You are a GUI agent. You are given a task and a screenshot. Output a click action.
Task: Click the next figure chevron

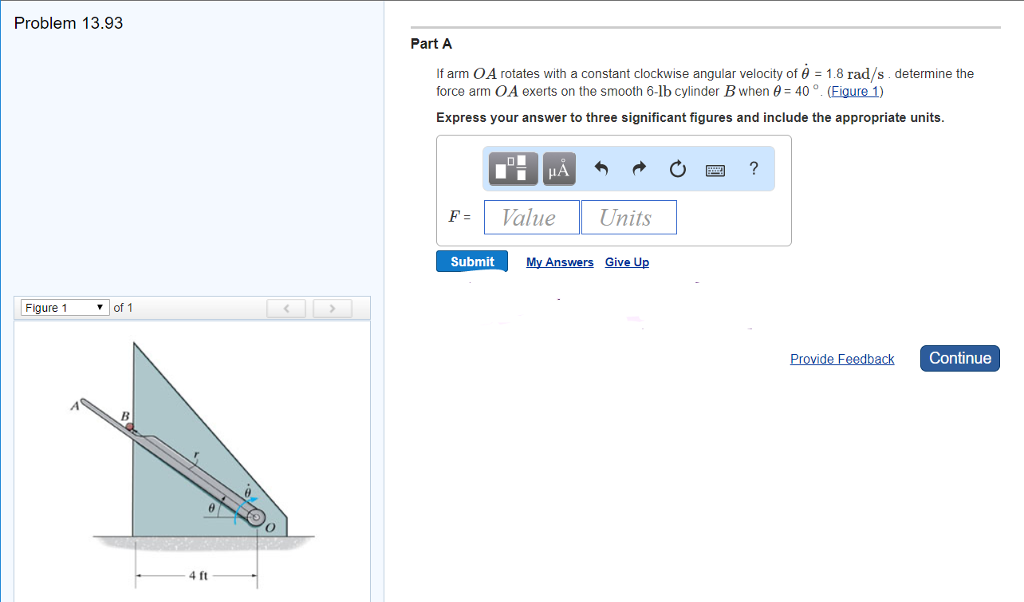pos(331,308)
